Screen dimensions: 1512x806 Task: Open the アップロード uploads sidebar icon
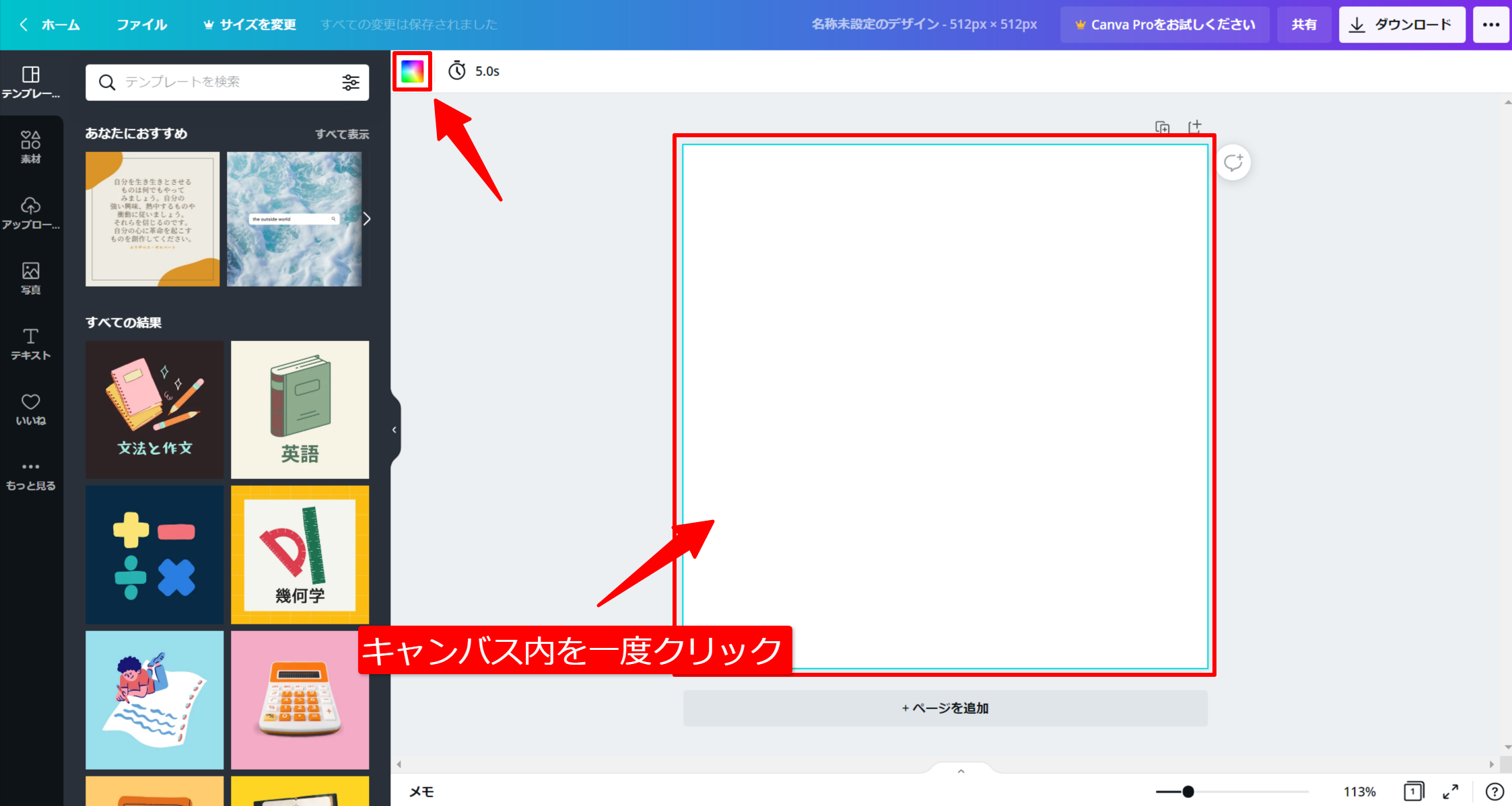click(x=30, y=213)
